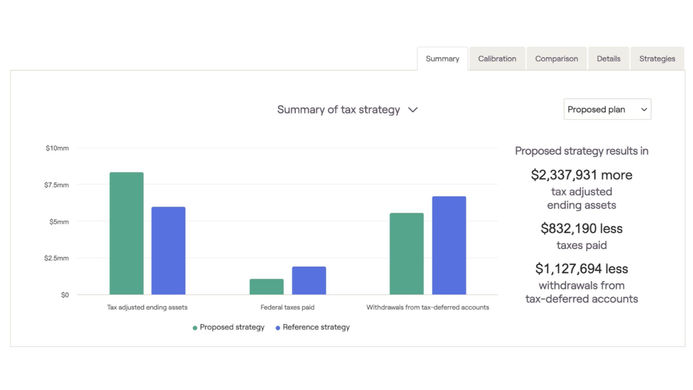Toggle Reference strategy legend entry
The width and height of the screenshot is (693, 390).
312,327
